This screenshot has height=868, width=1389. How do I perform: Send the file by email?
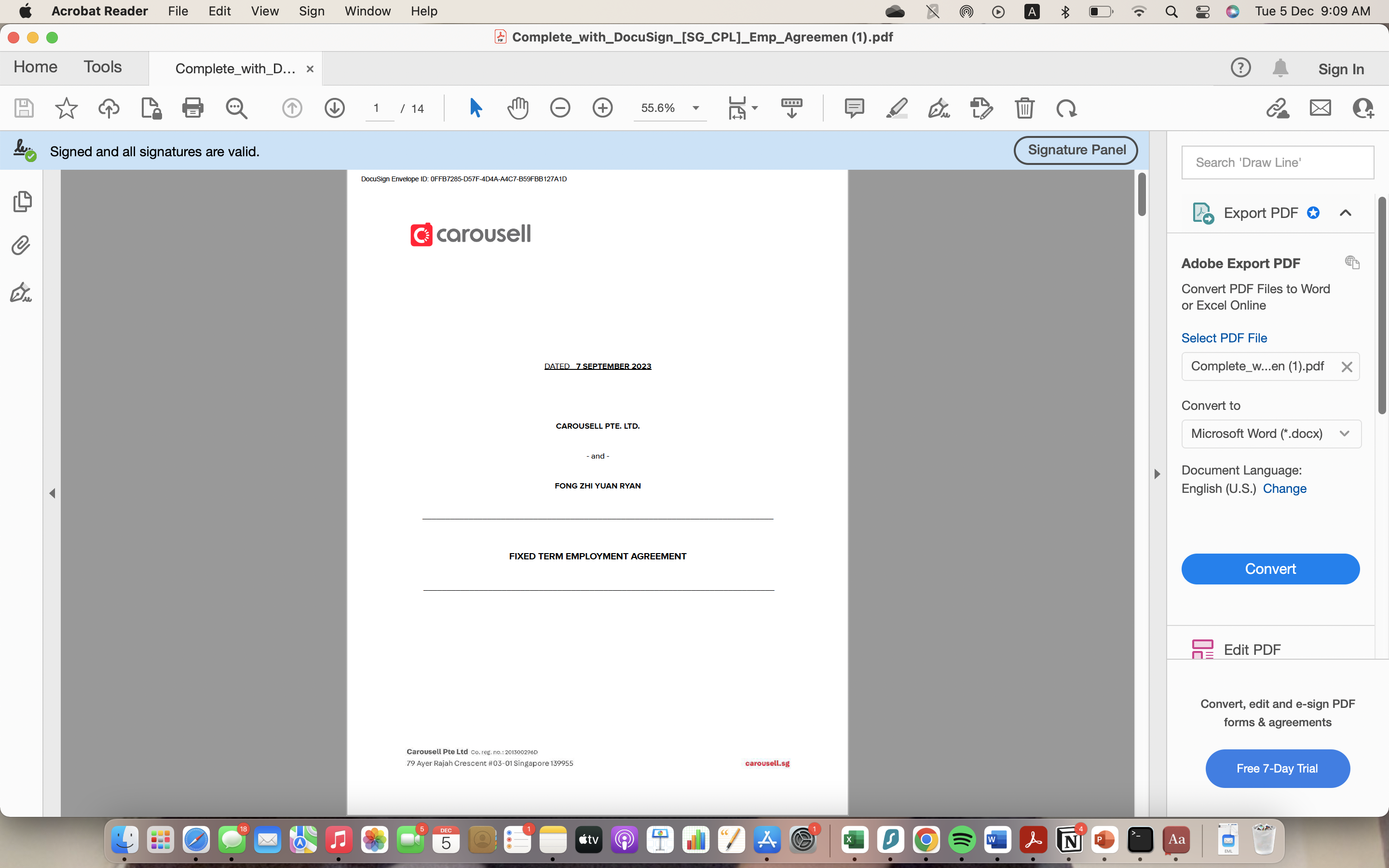[1320, 108]
